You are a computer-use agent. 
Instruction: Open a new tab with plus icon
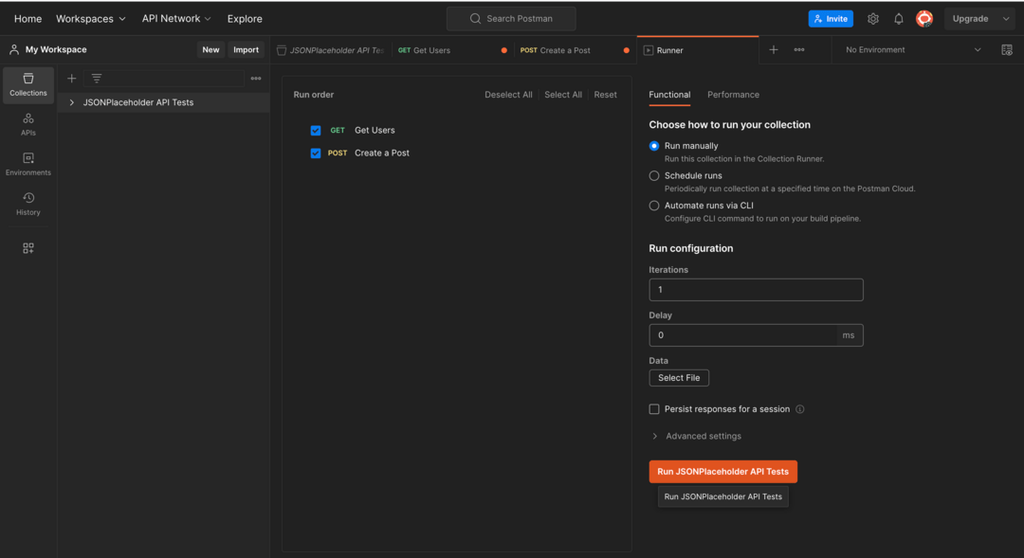point(773,50)
